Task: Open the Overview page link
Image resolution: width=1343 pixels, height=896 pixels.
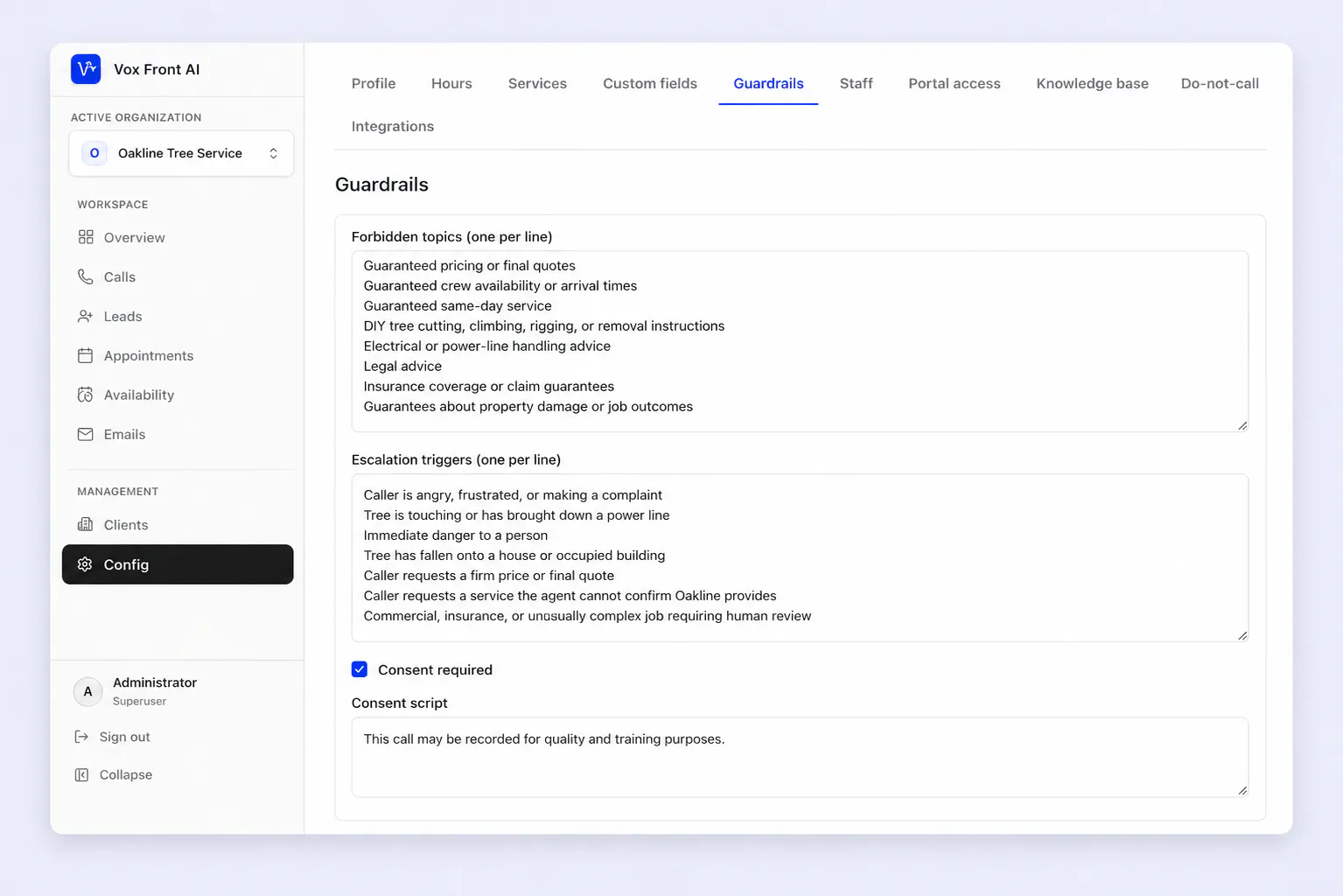Action: 178,237
